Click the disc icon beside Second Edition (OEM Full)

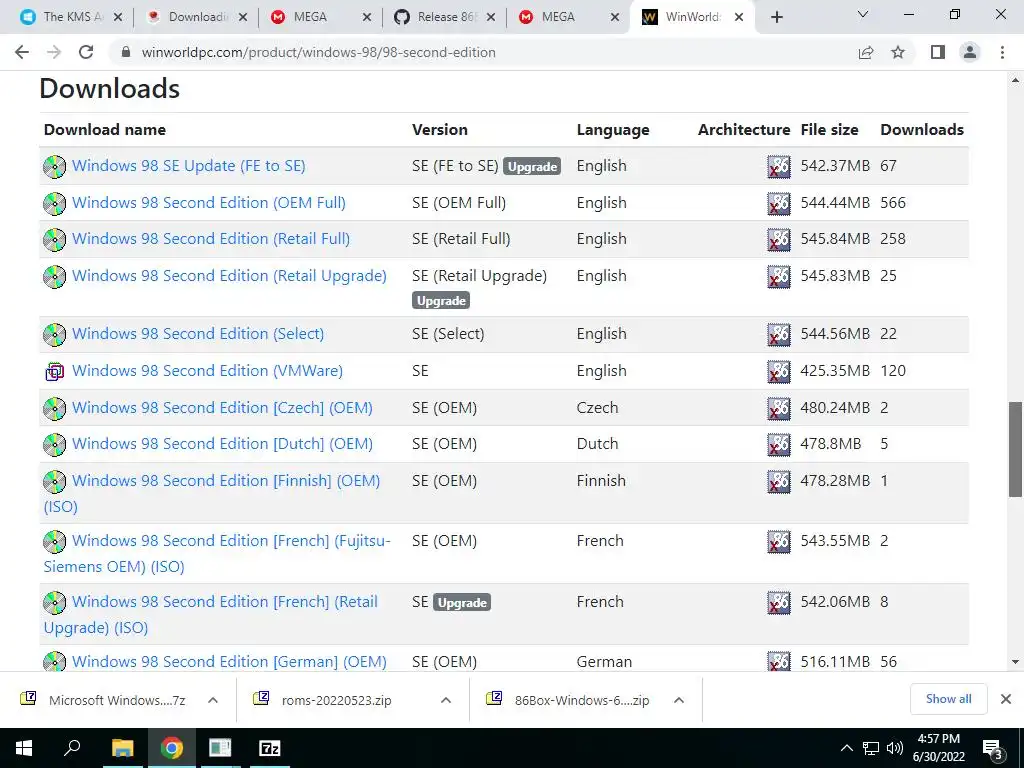pos(54,203)
